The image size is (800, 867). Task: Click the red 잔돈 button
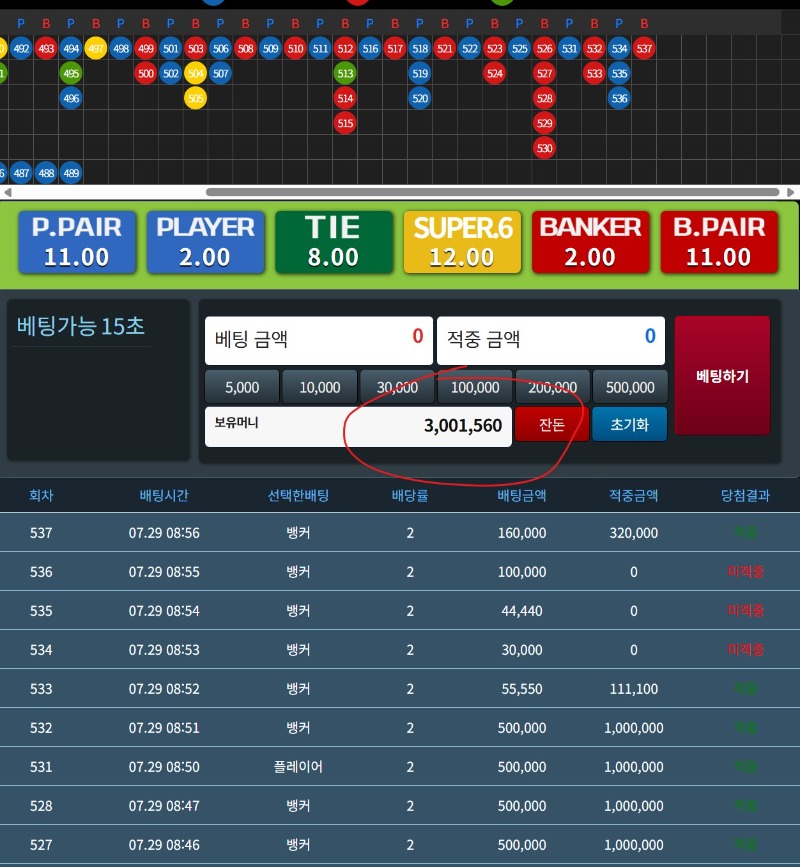[x=552, y=424]
